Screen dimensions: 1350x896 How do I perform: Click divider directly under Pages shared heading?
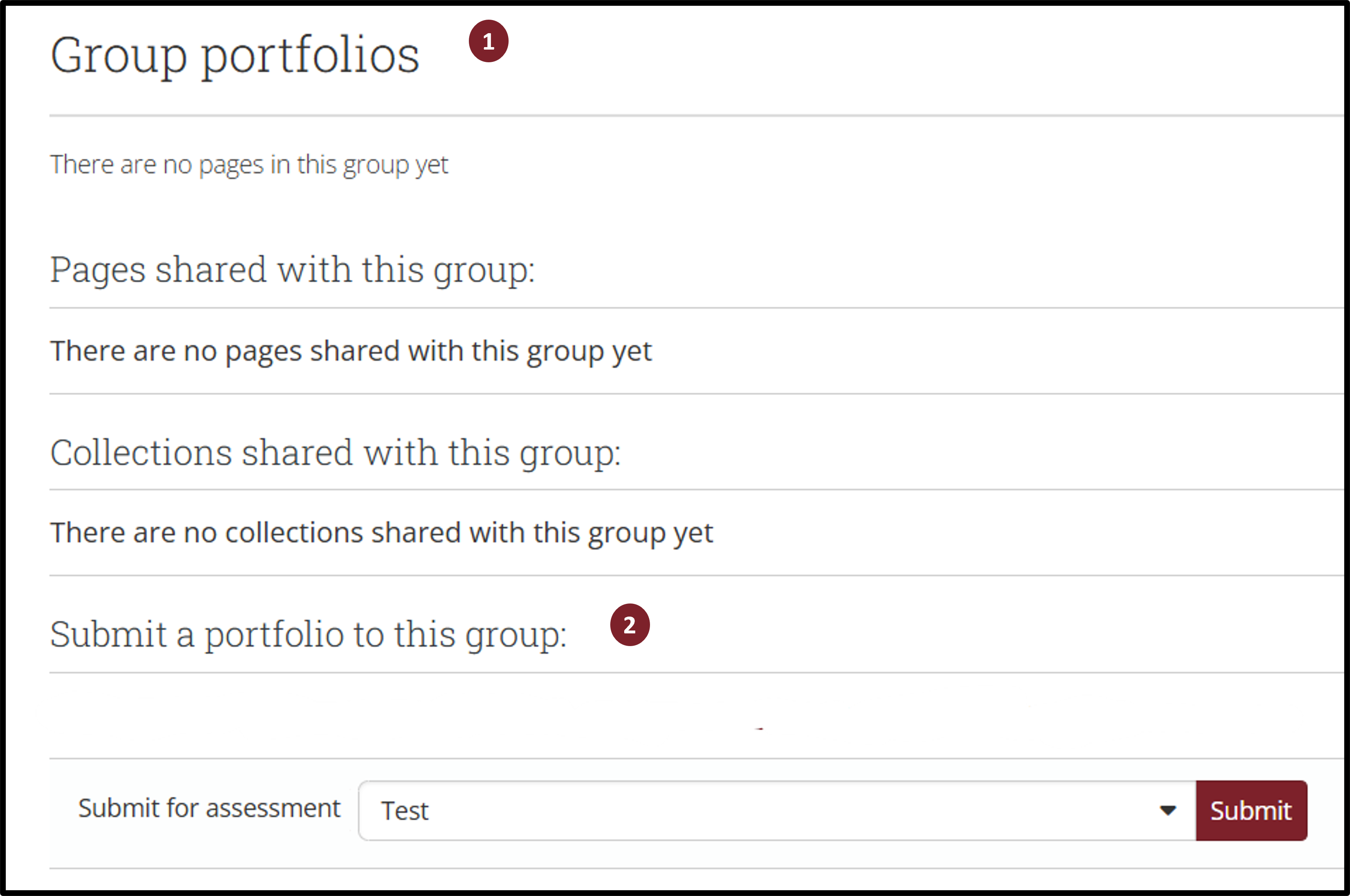686,308
